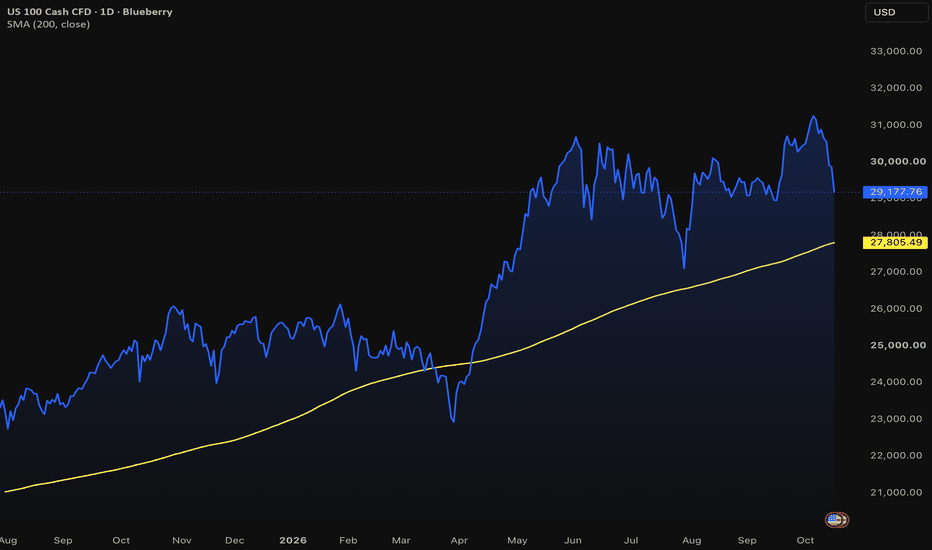Click the Nov label on the time axis

[x=182, y=540]
